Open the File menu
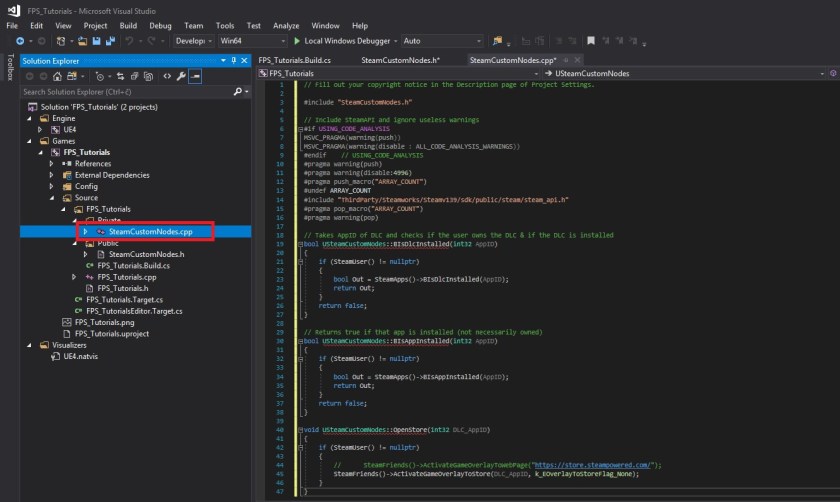This screenshot has height=502, width=840. click(x=12, y=26)
